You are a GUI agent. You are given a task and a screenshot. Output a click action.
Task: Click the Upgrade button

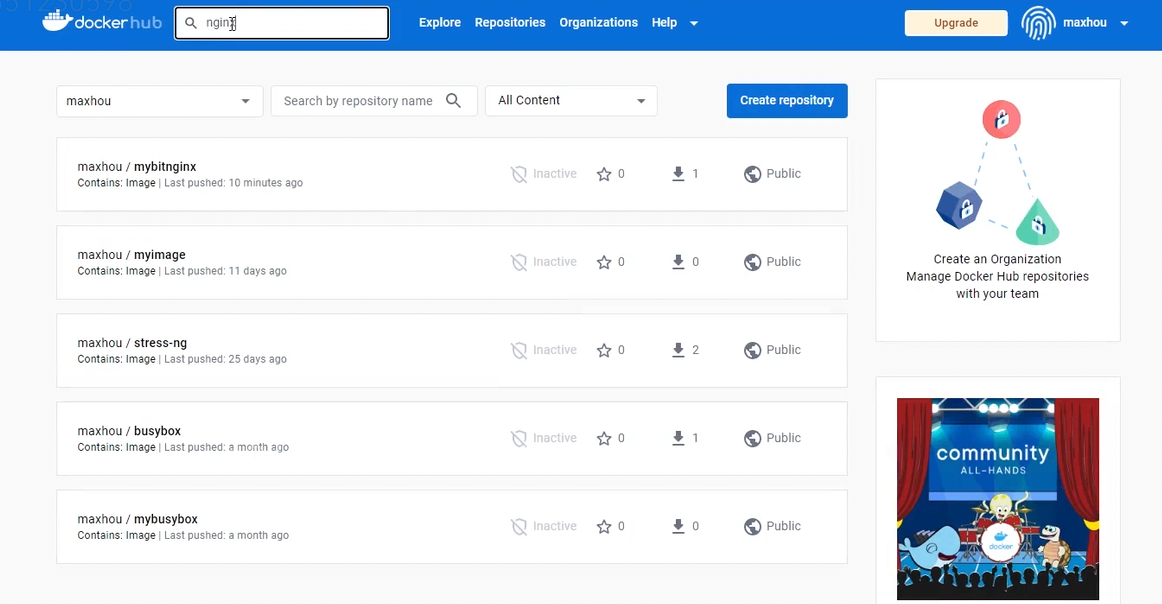tap(956, 23)
